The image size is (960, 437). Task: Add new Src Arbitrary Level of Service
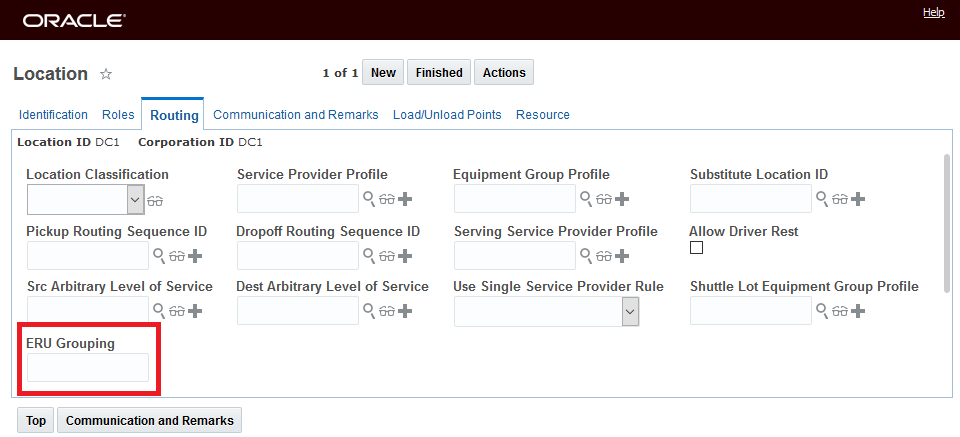[x=194, y=311]
